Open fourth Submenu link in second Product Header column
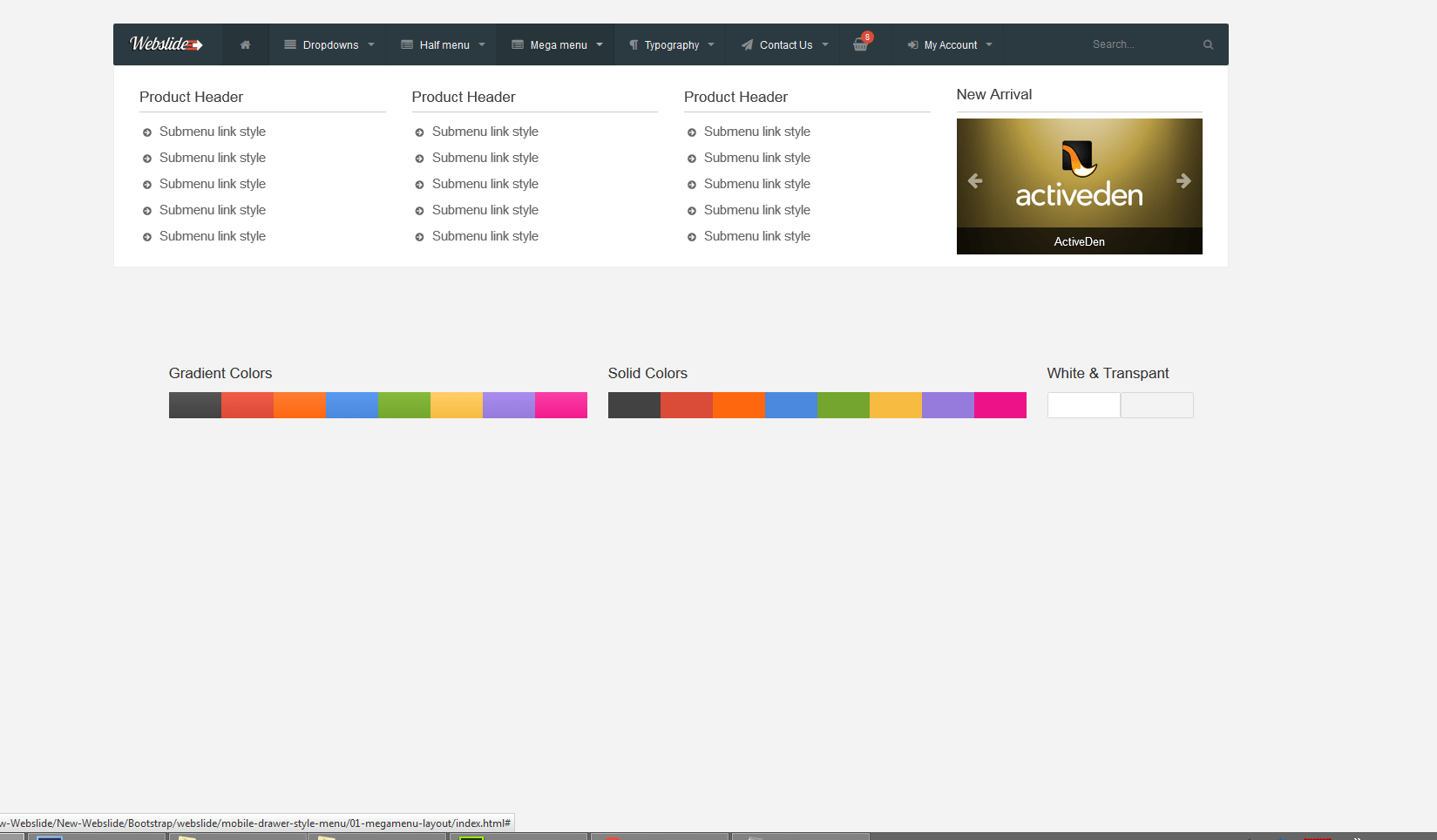The height and width of the screenshot is (840, 1437). pyautogui.click(x=485, y=210)
